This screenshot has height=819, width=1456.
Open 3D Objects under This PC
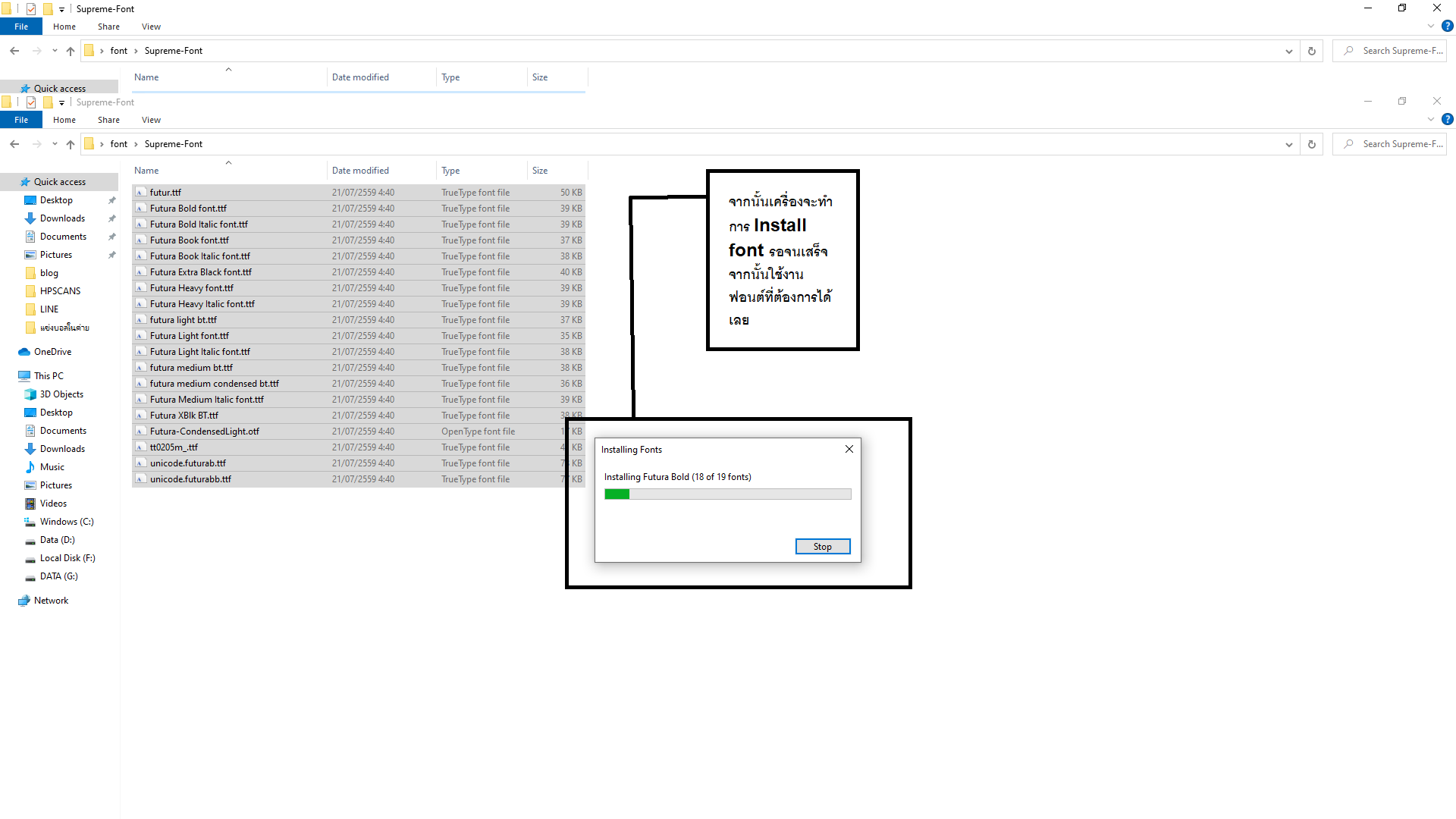point(61,394)
